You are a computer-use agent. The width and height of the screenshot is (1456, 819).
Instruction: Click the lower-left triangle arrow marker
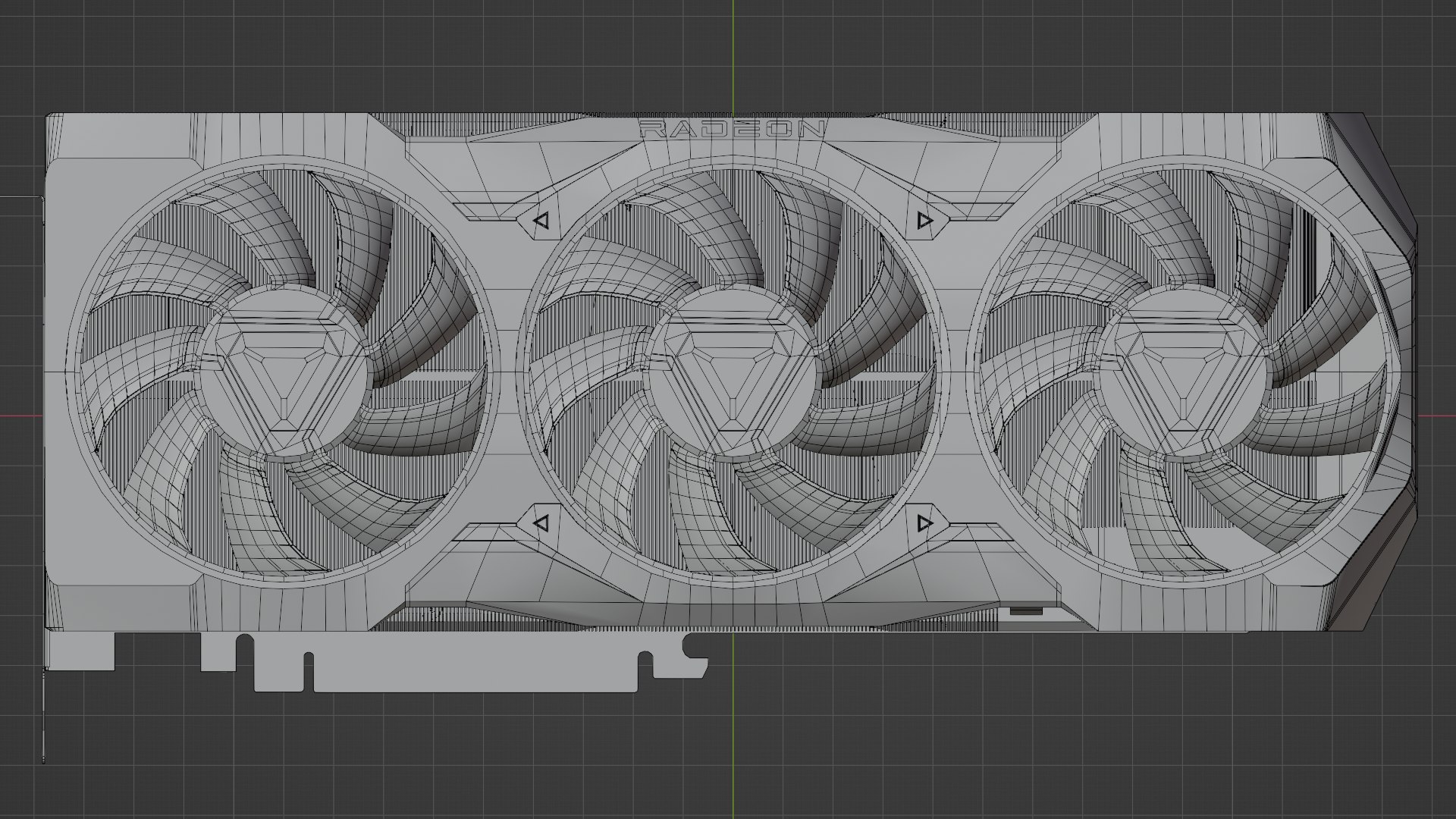(541, 522)
